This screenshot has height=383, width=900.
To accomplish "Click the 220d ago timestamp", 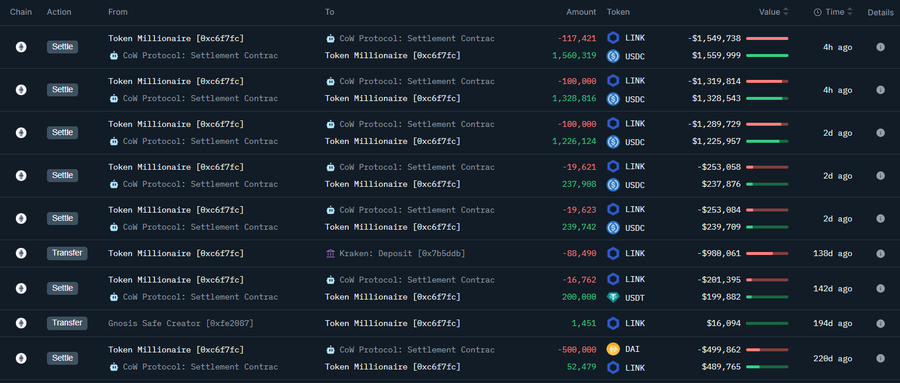I will point(833,358).
